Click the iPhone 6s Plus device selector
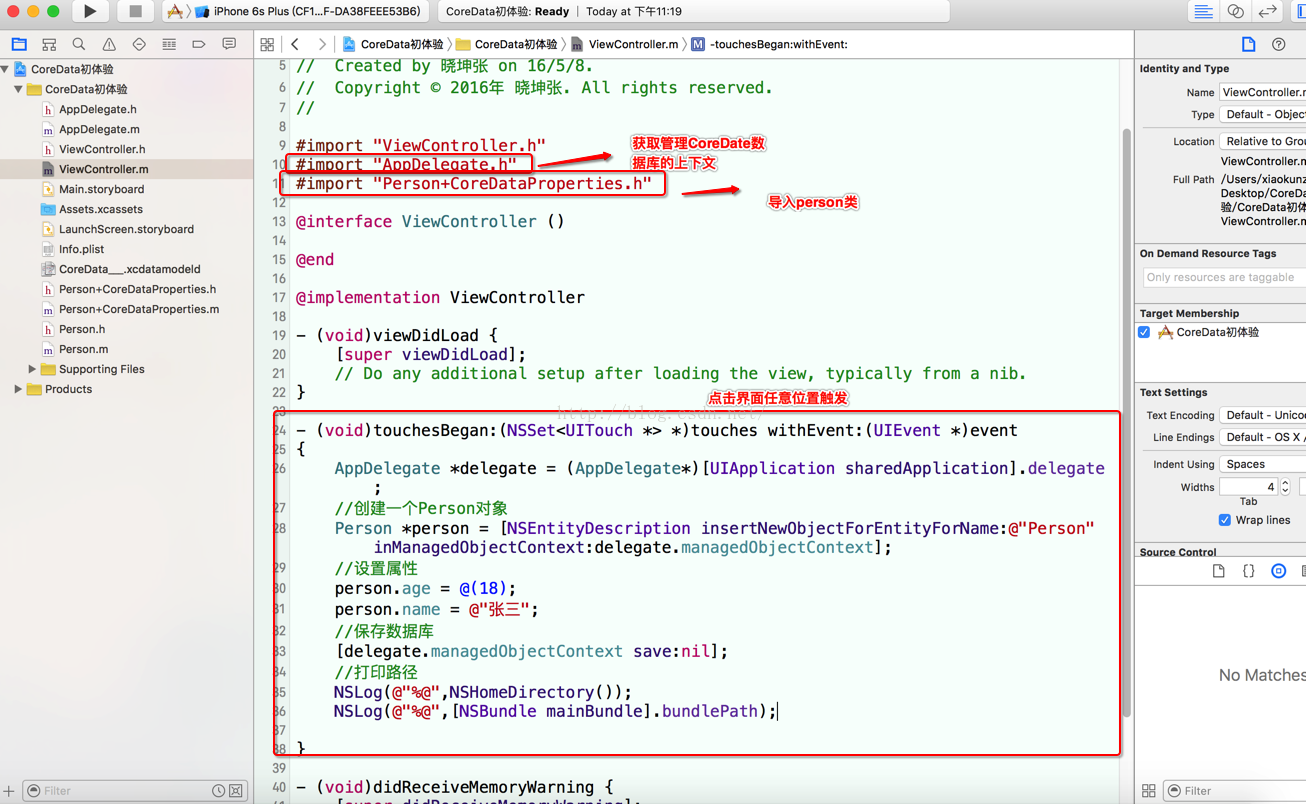Screen dimensions: 1306x804 coord(315,12)
